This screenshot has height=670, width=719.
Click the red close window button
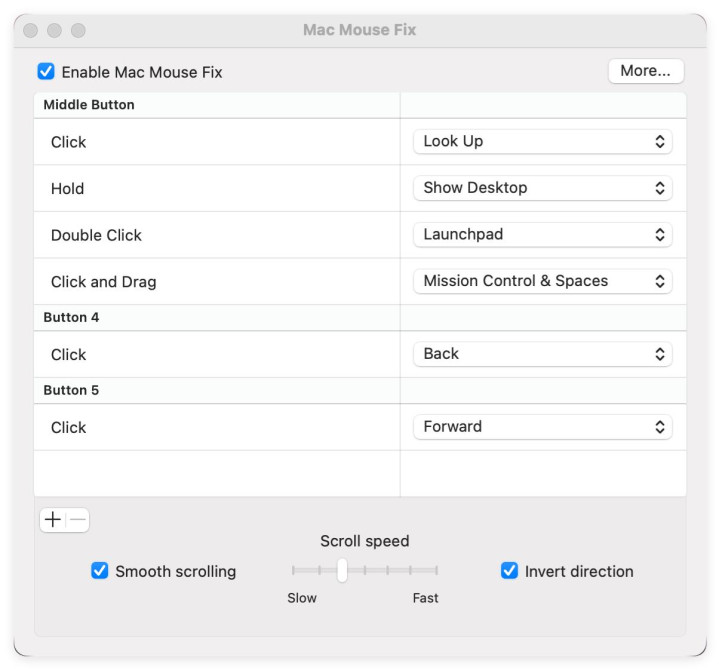[31, 31]
